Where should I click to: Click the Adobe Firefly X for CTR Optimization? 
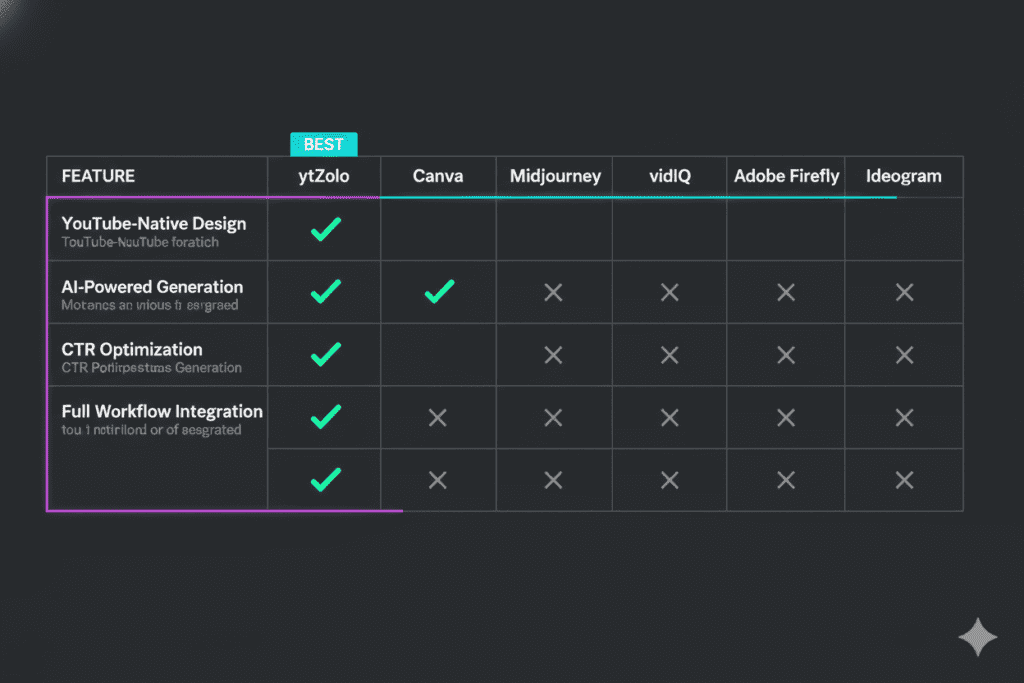786,355
